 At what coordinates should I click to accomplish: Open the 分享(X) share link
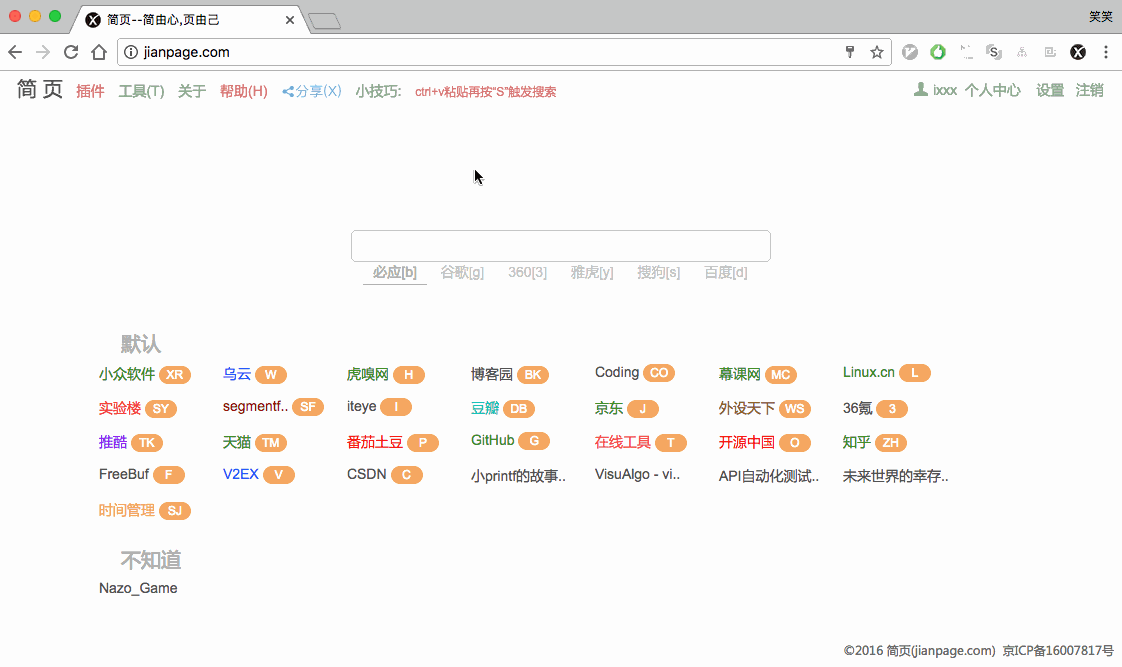[312, 91]
